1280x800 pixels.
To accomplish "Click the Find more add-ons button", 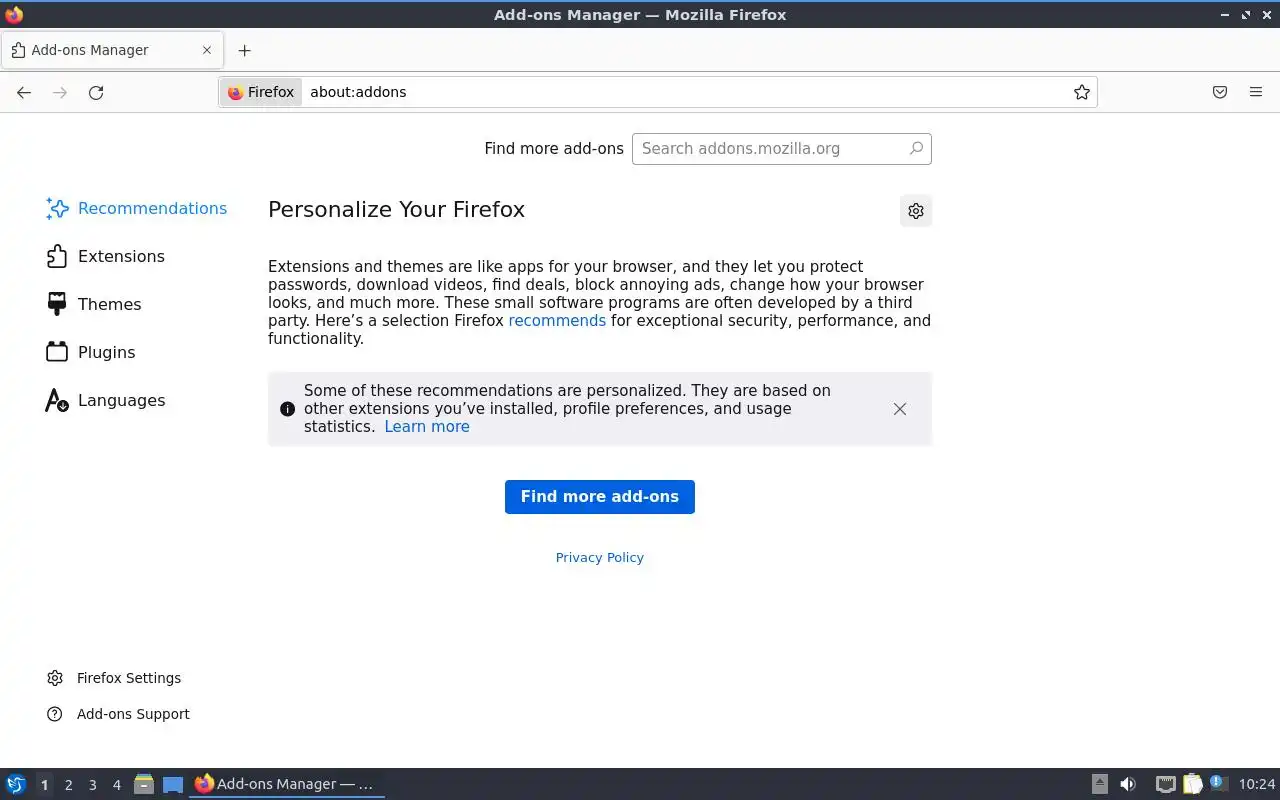I will (x=600, y=497).
